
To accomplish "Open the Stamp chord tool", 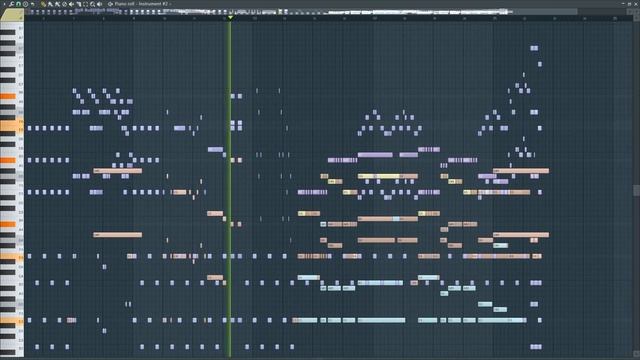I will tap(25, 4).
